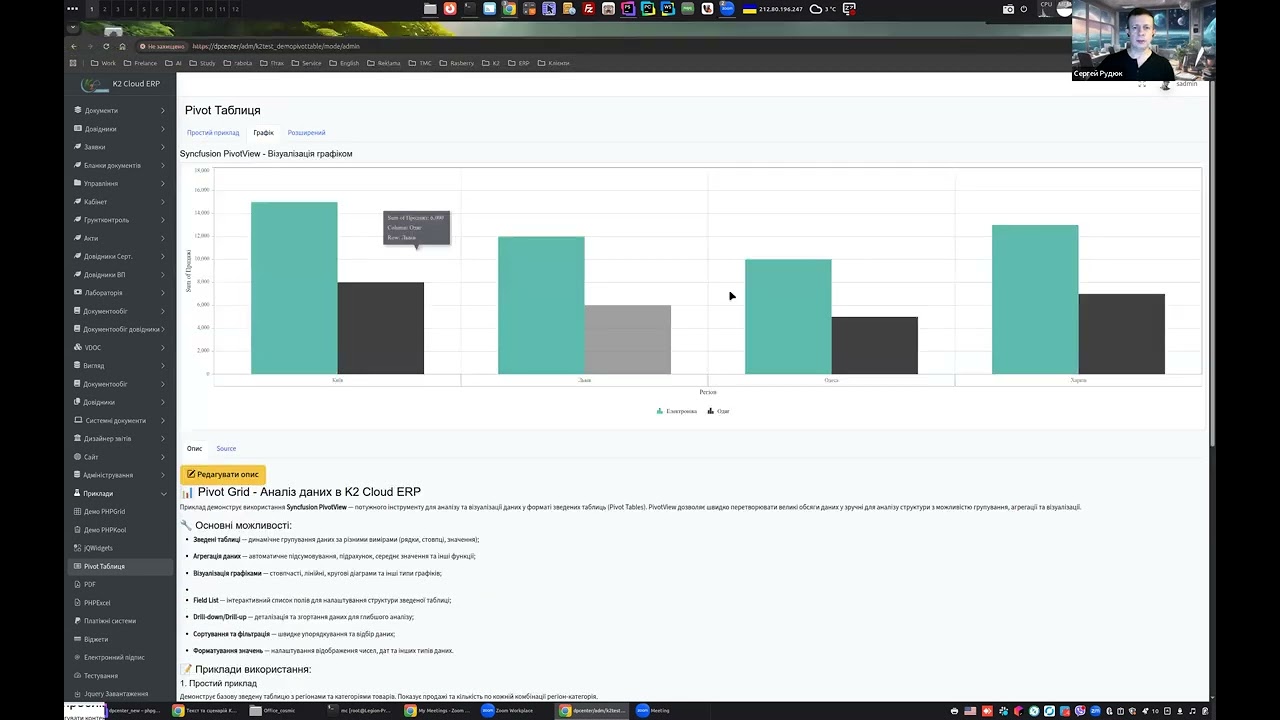
Task: Click the Платіжні системи icon
Action: click(78, 621)
